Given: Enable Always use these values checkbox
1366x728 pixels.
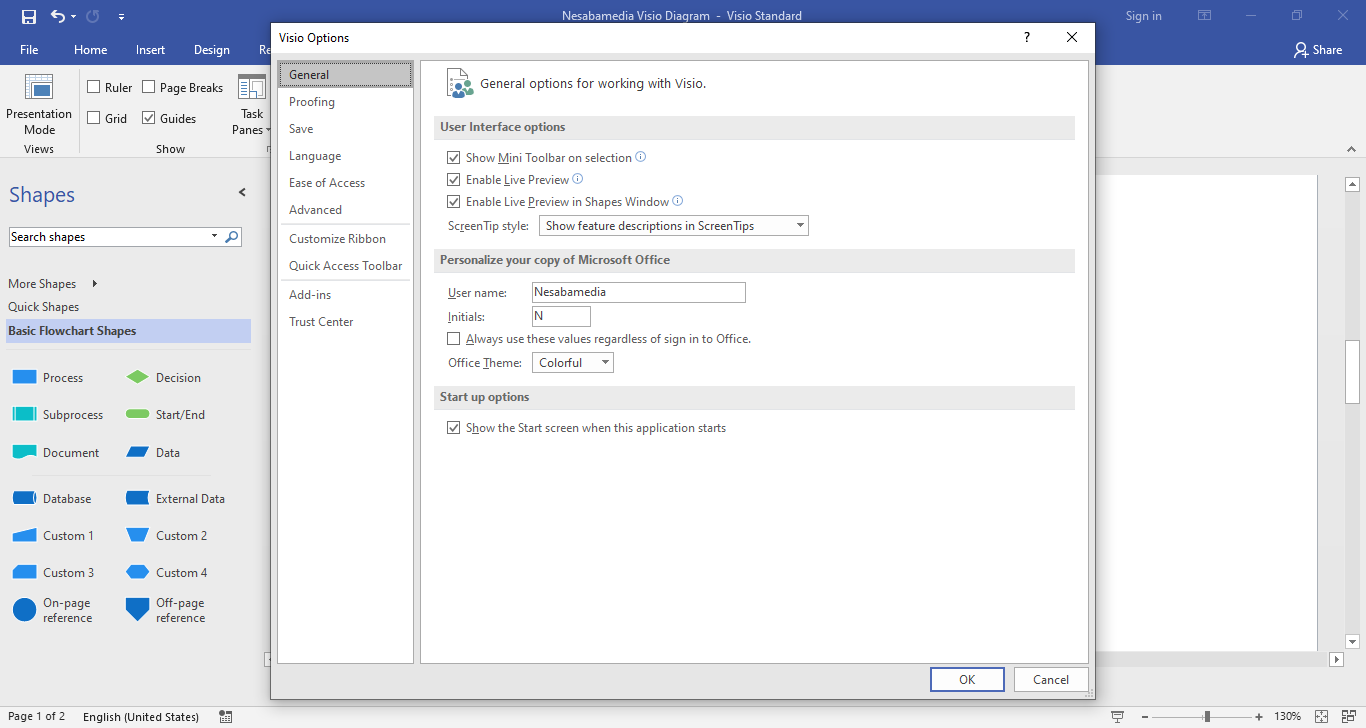Looking at the screenshot, I should (x=454, y=339).
